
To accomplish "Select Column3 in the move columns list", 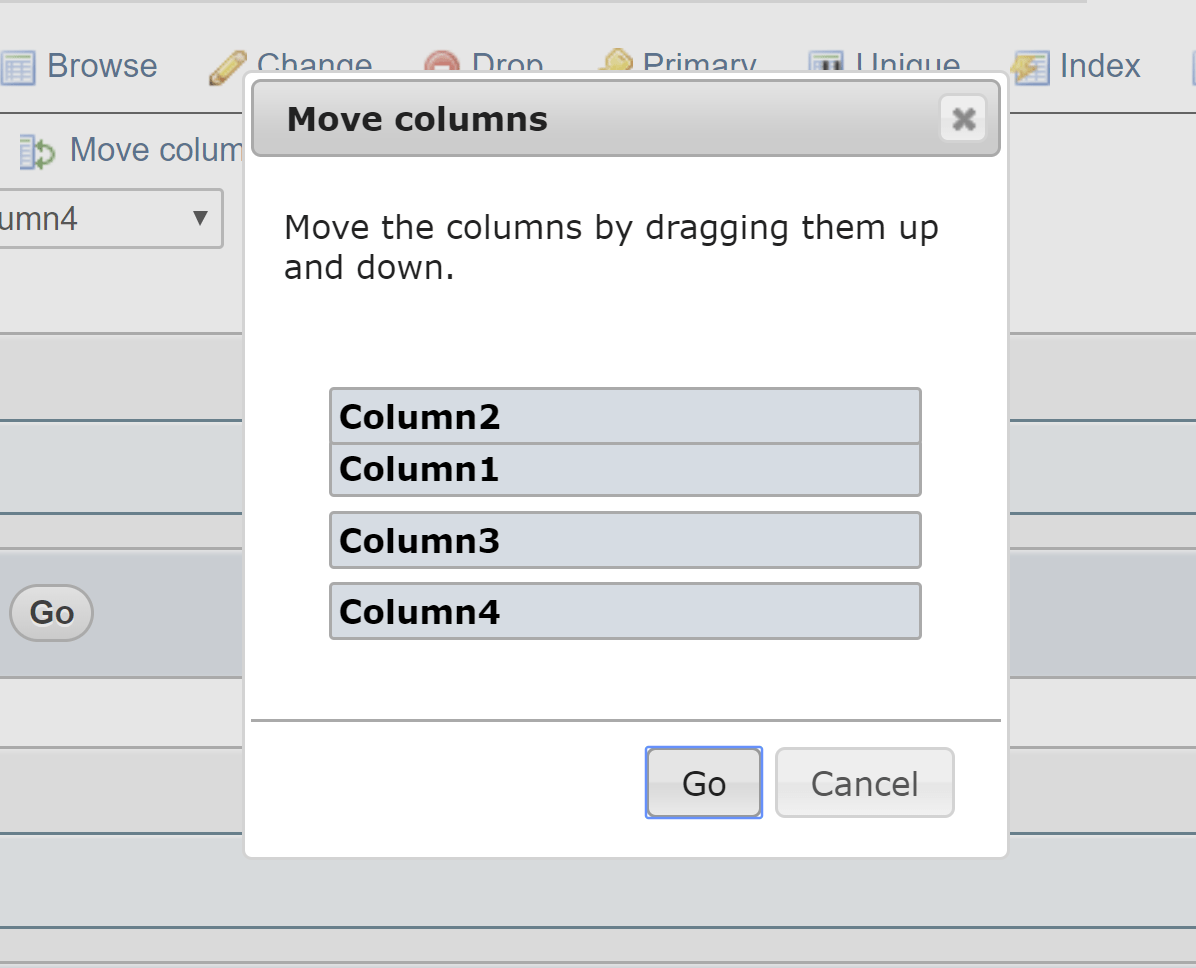I will coord(624,540).
